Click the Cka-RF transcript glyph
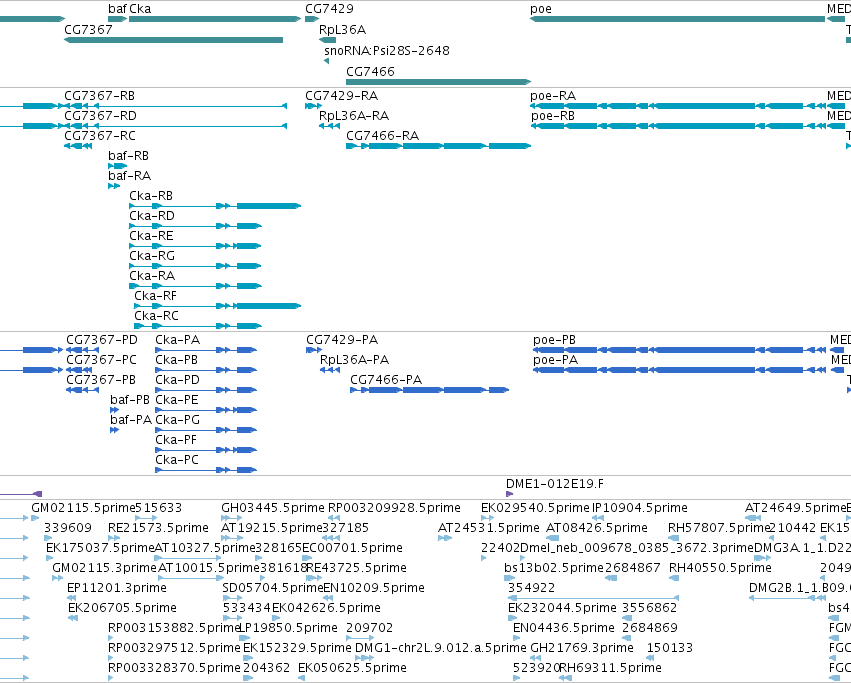 (218, 306)
